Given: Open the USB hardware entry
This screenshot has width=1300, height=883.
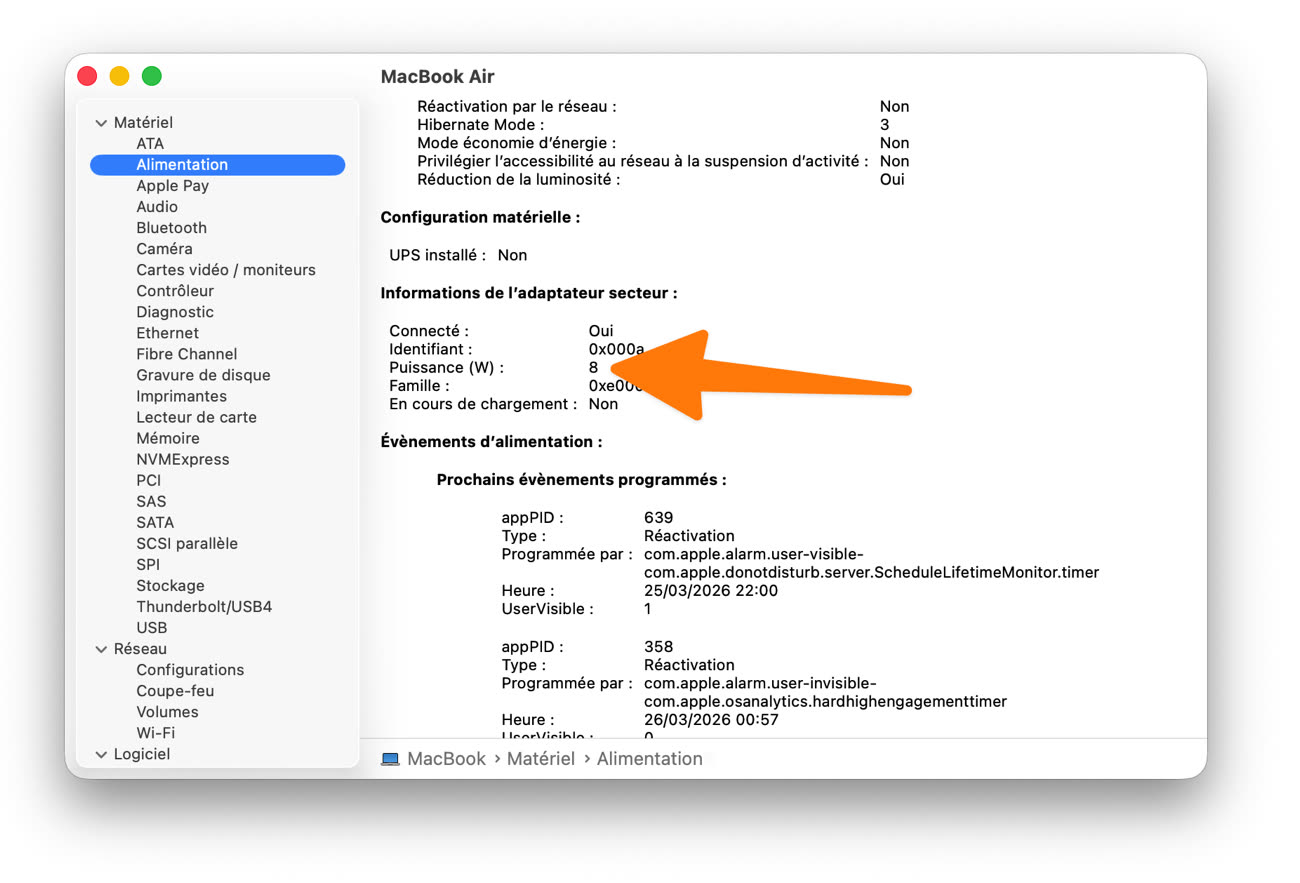Looking at the screenshot, I should click(x=151, y=628).
